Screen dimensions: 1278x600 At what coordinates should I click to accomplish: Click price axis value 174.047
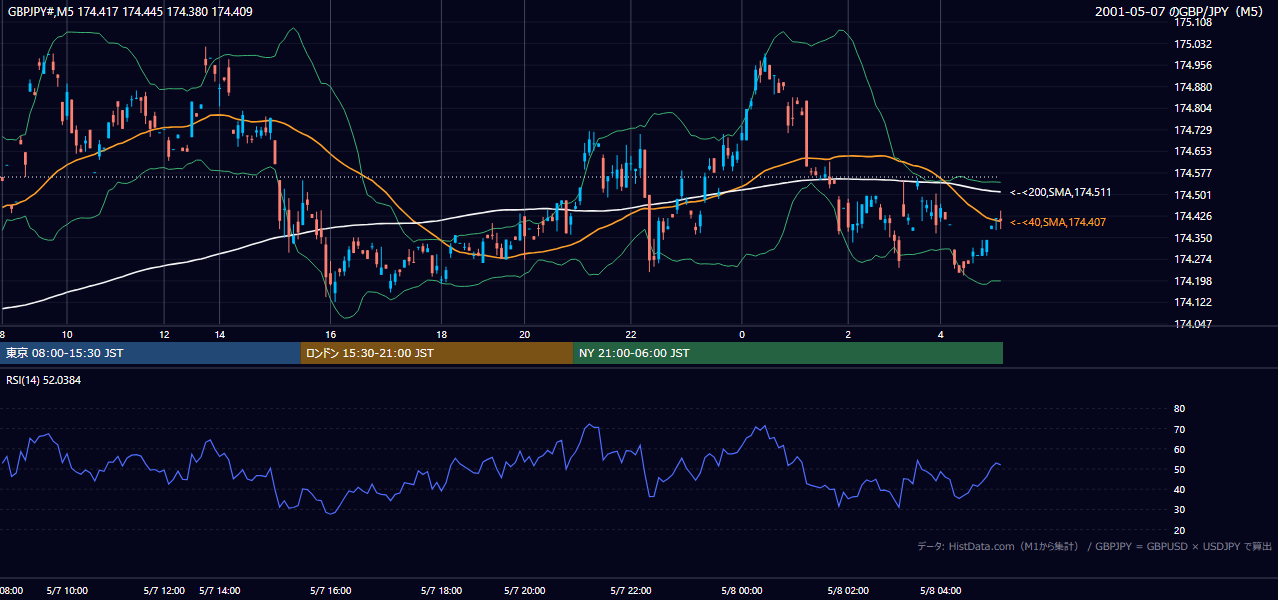point(1193,324)
